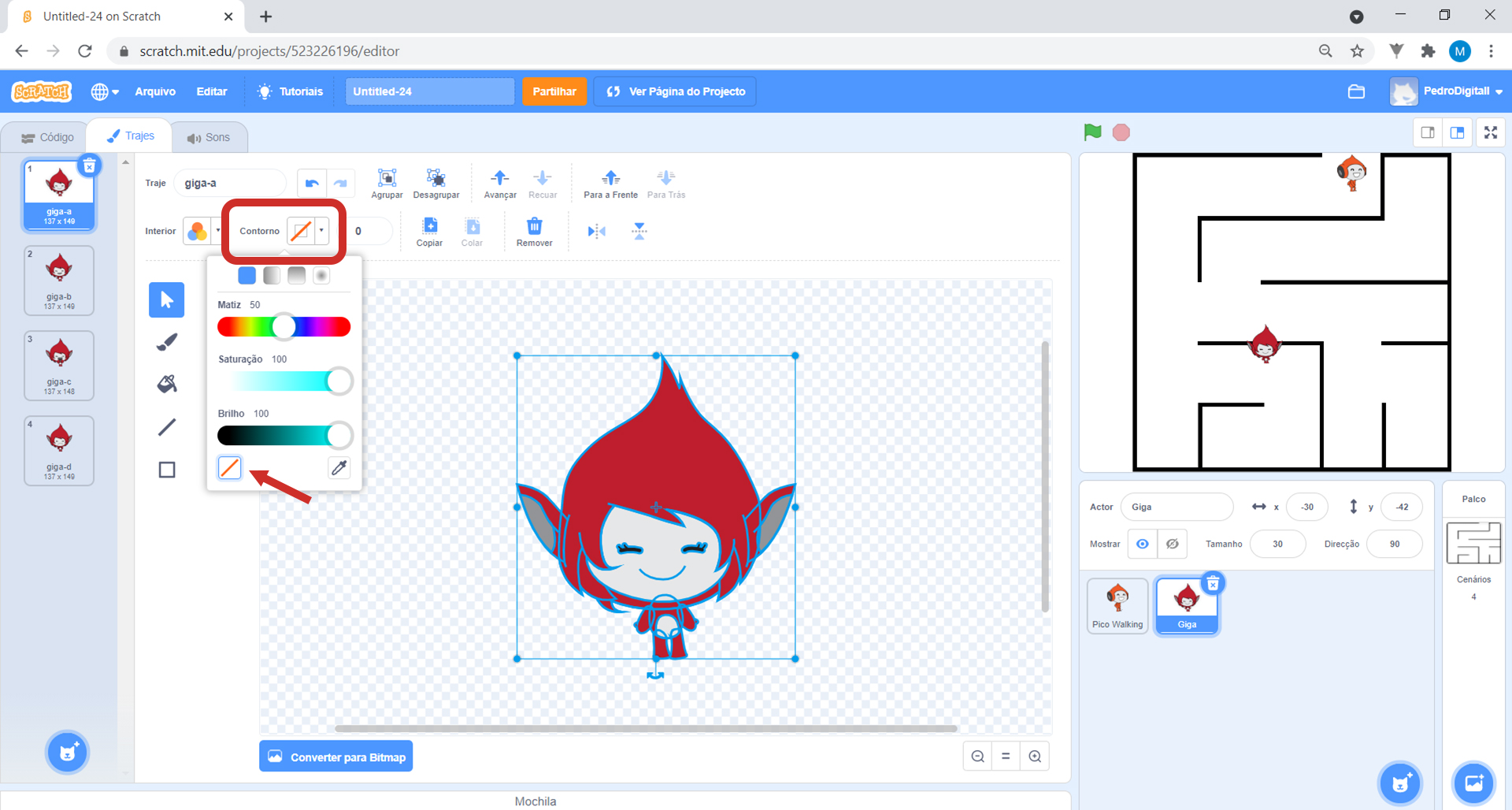Click the Undo arrow button
Image resolution: width=1512 pixels, height=810 pixels.
pos(312,183)
